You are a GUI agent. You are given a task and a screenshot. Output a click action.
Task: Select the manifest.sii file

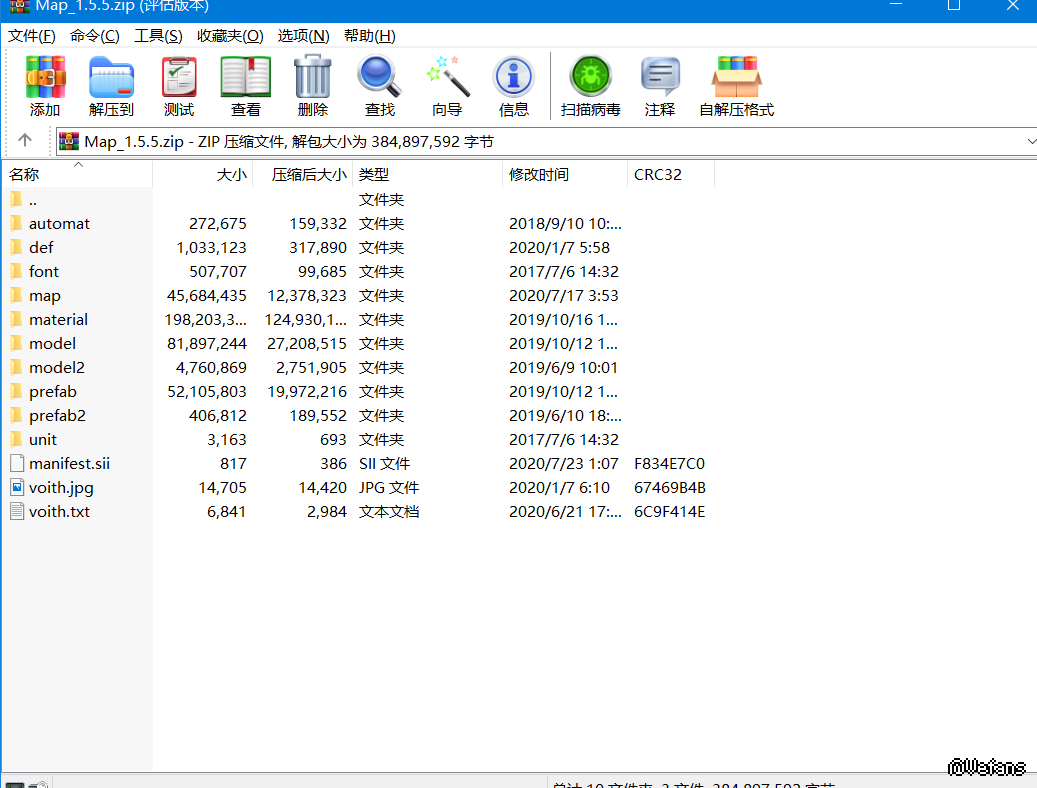click(x=69, y=464)
